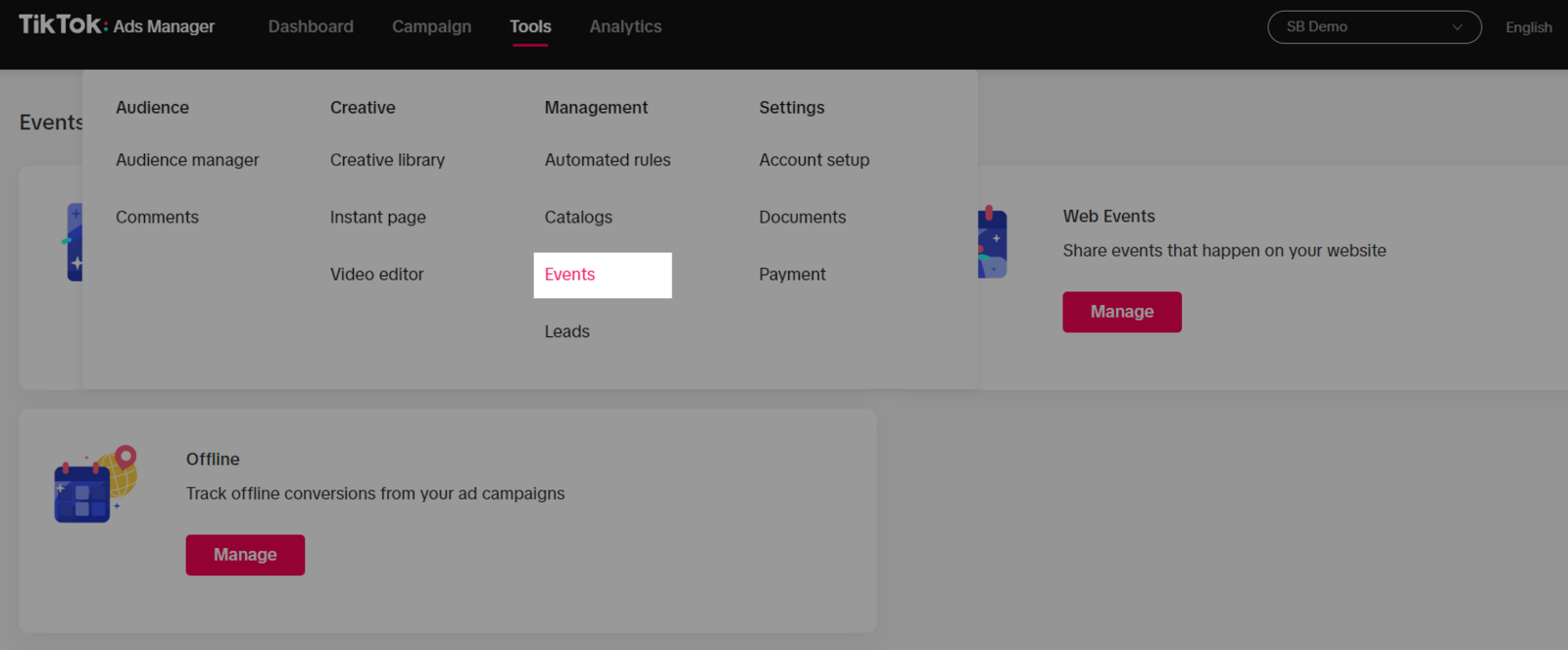
Task: Change language from English
Action: (1528, 27)
